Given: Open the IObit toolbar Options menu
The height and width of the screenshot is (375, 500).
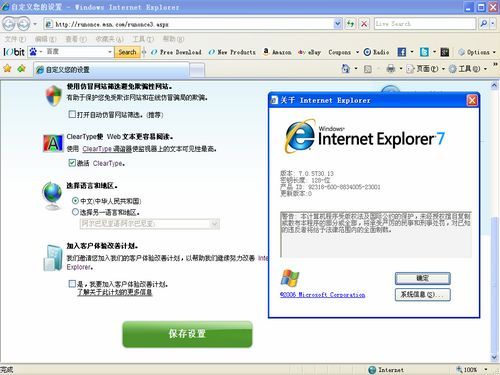Looking at the screenshot, I should coord(477,52).
